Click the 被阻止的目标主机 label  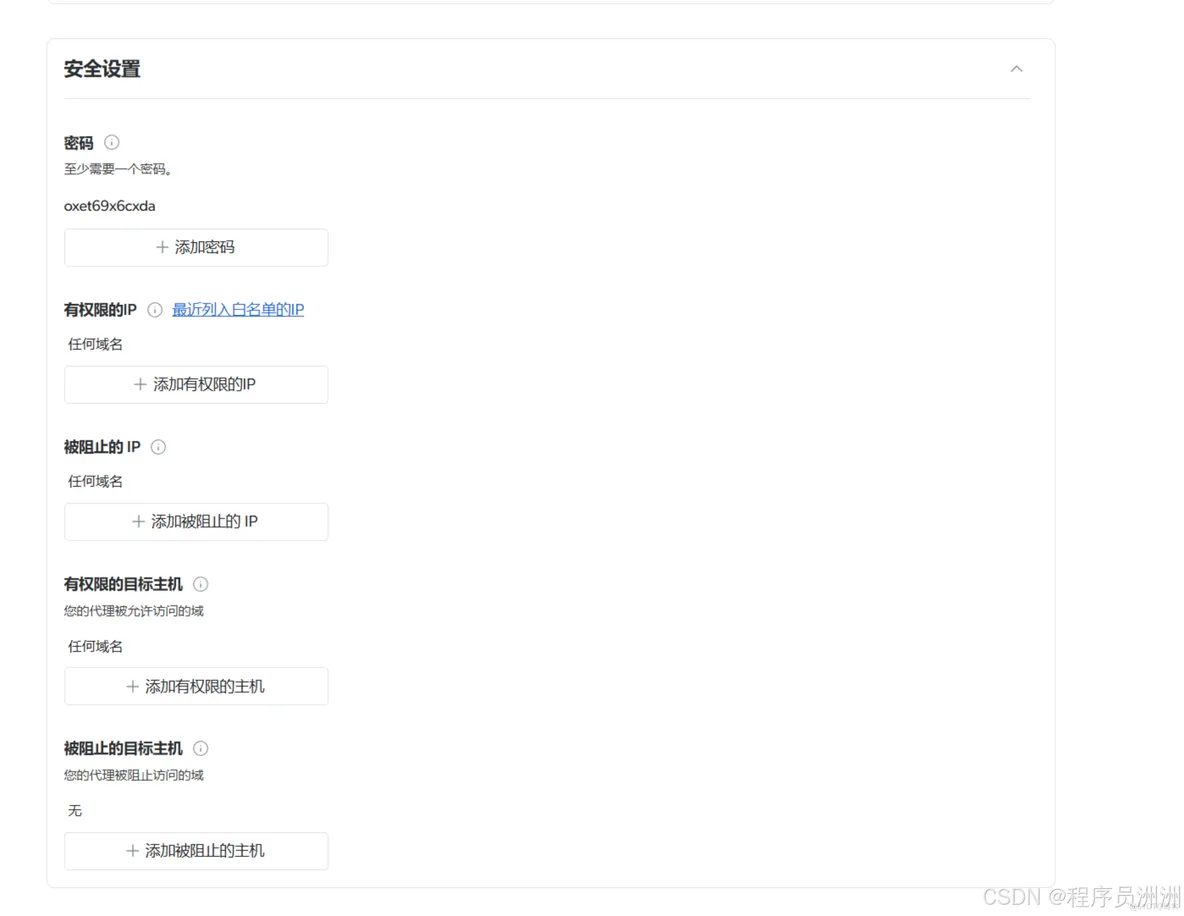coord(123,748)
